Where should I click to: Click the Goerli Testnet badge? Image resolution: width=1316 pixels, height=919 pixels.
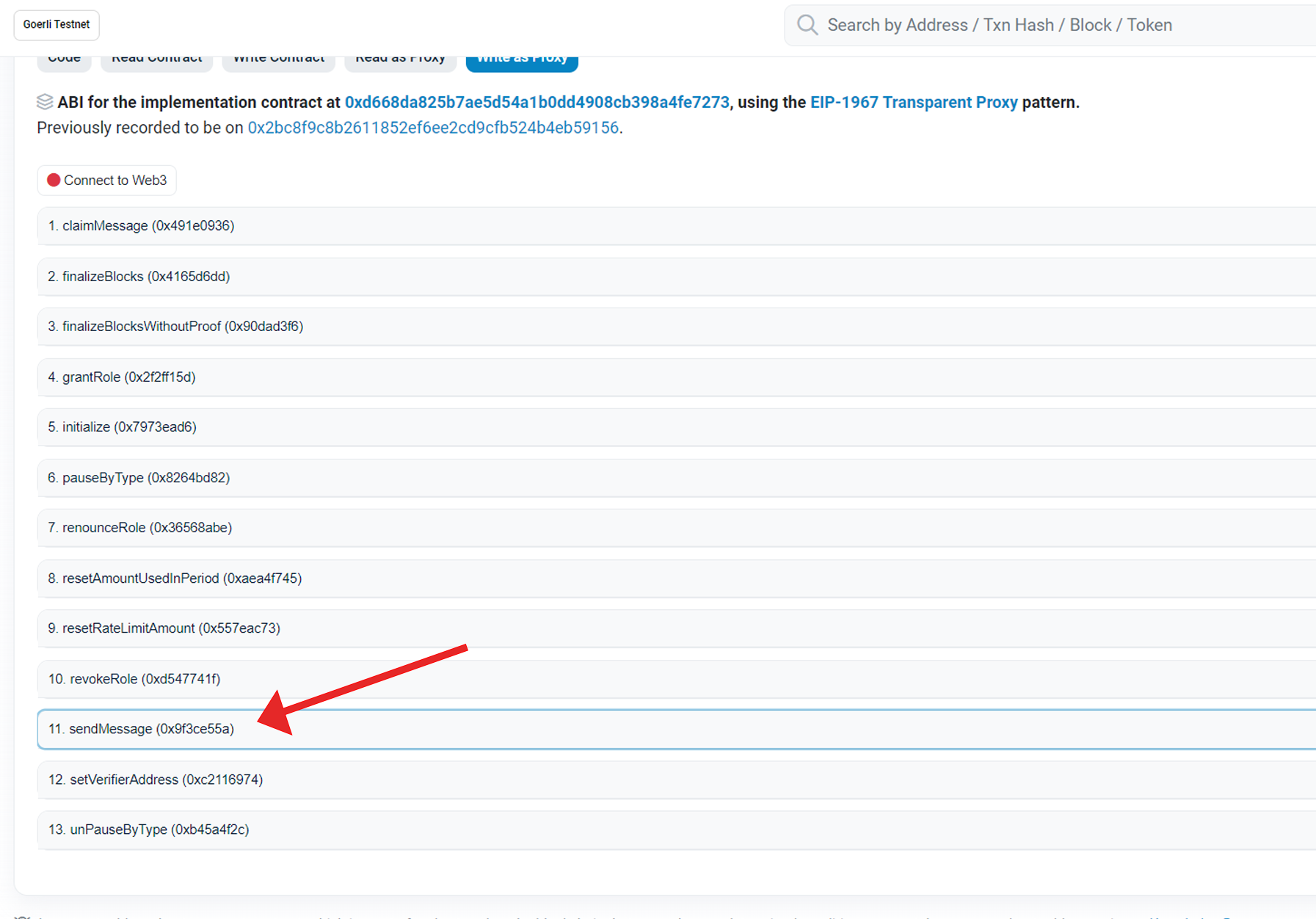point(57,25)
